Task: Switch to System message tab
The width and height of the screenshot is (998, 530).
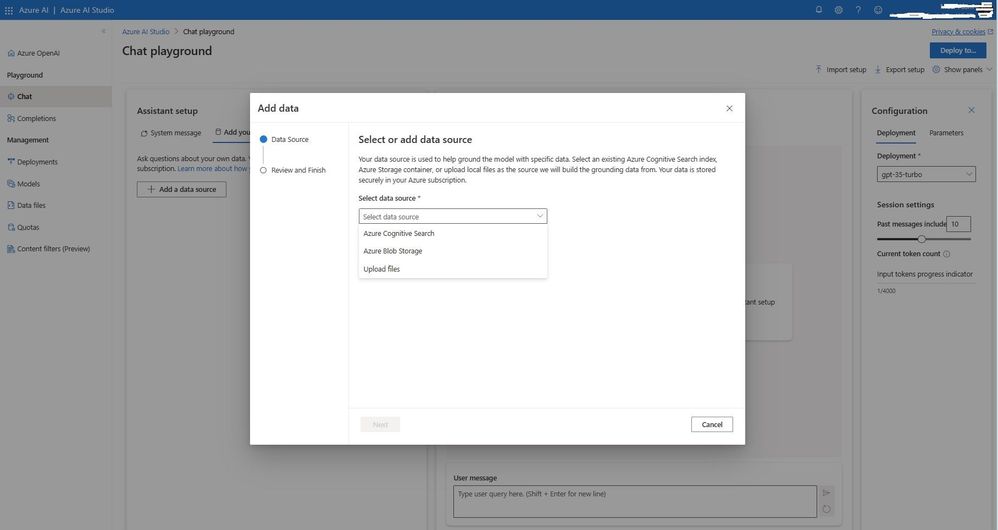Action: click(x=171, y=133)
